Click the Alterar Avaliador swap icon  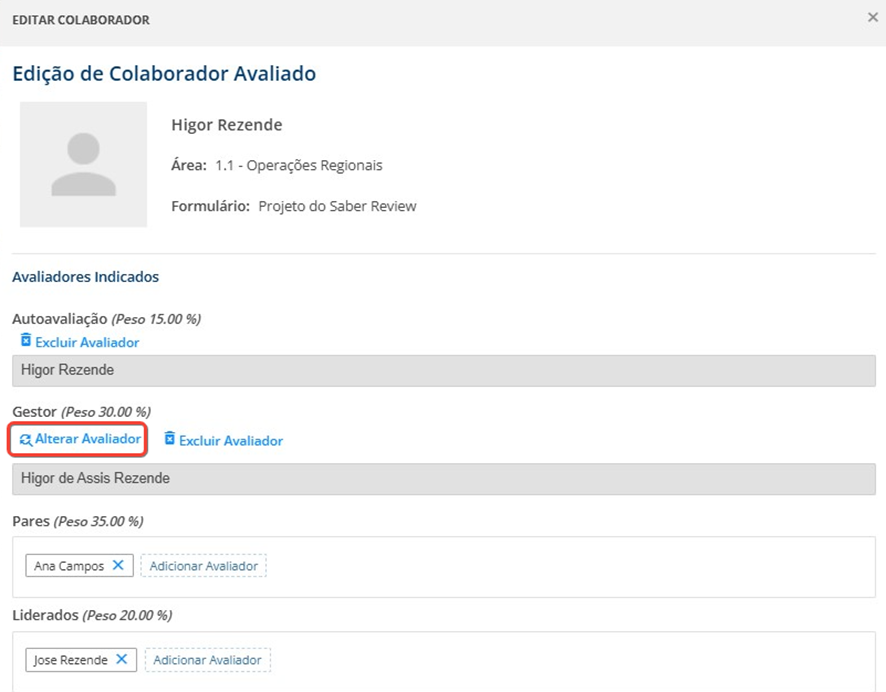coord(26,439)
